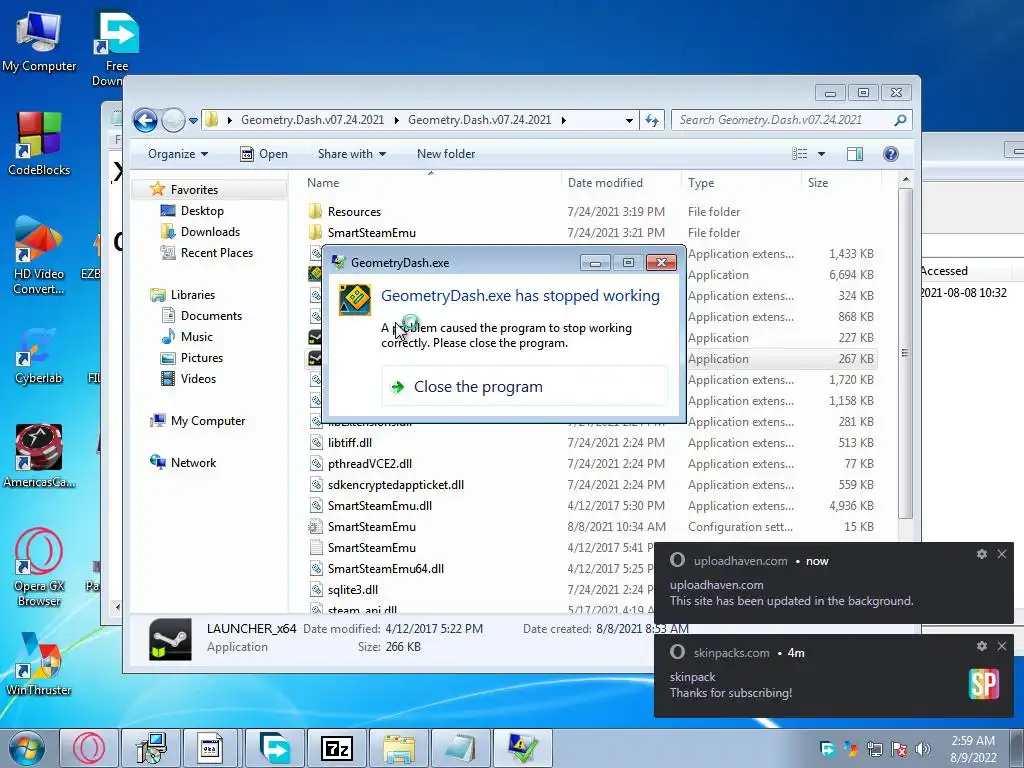Click the 7-Zip icon on the taskbar
The width and height of the screenshot is (1024, 768).
(x=337, y=748)
